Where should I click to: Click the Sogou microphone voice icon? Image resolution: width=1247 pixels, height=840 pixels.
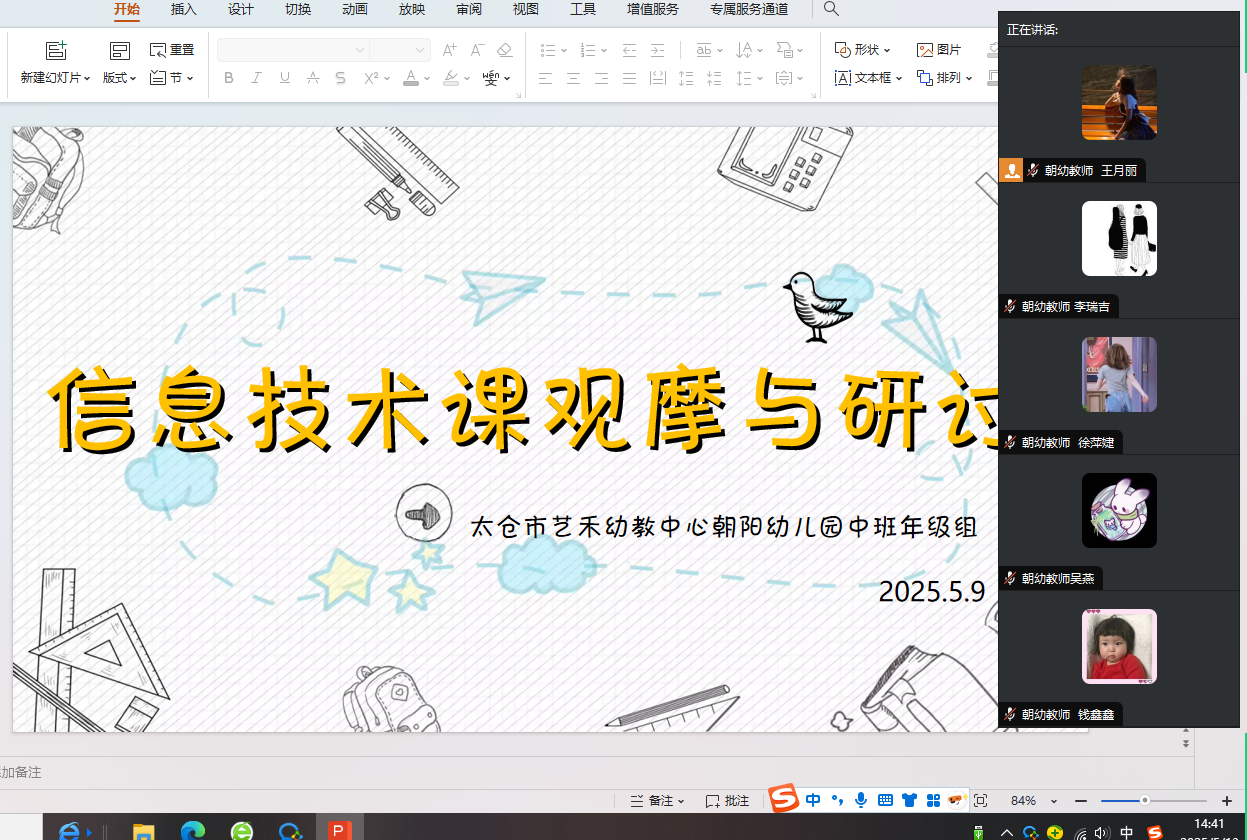coord(860,800)
